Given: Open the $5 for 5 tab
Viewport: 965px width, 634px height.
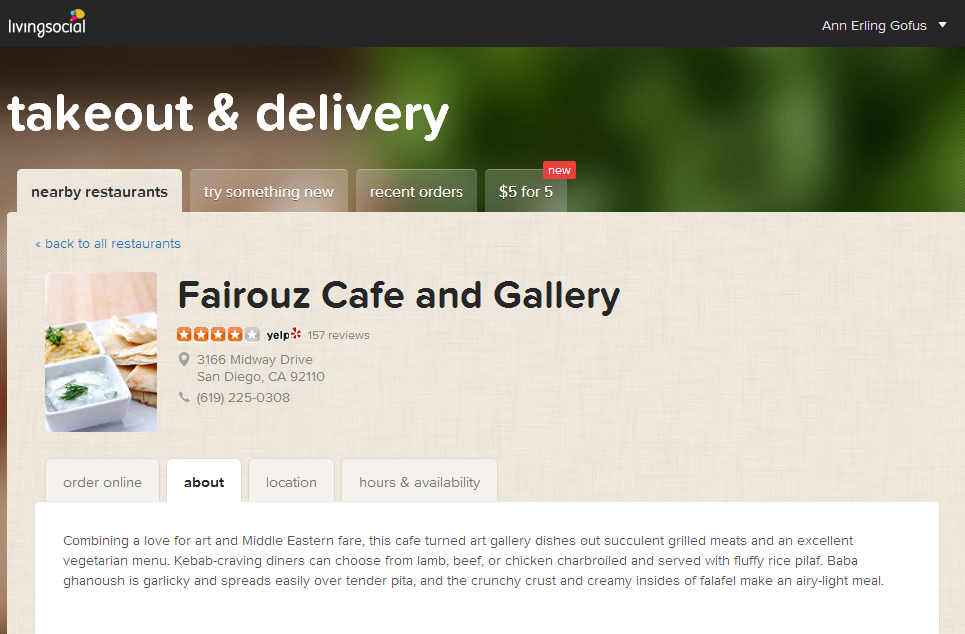Looking at the screenshot, I should point(526,191).
